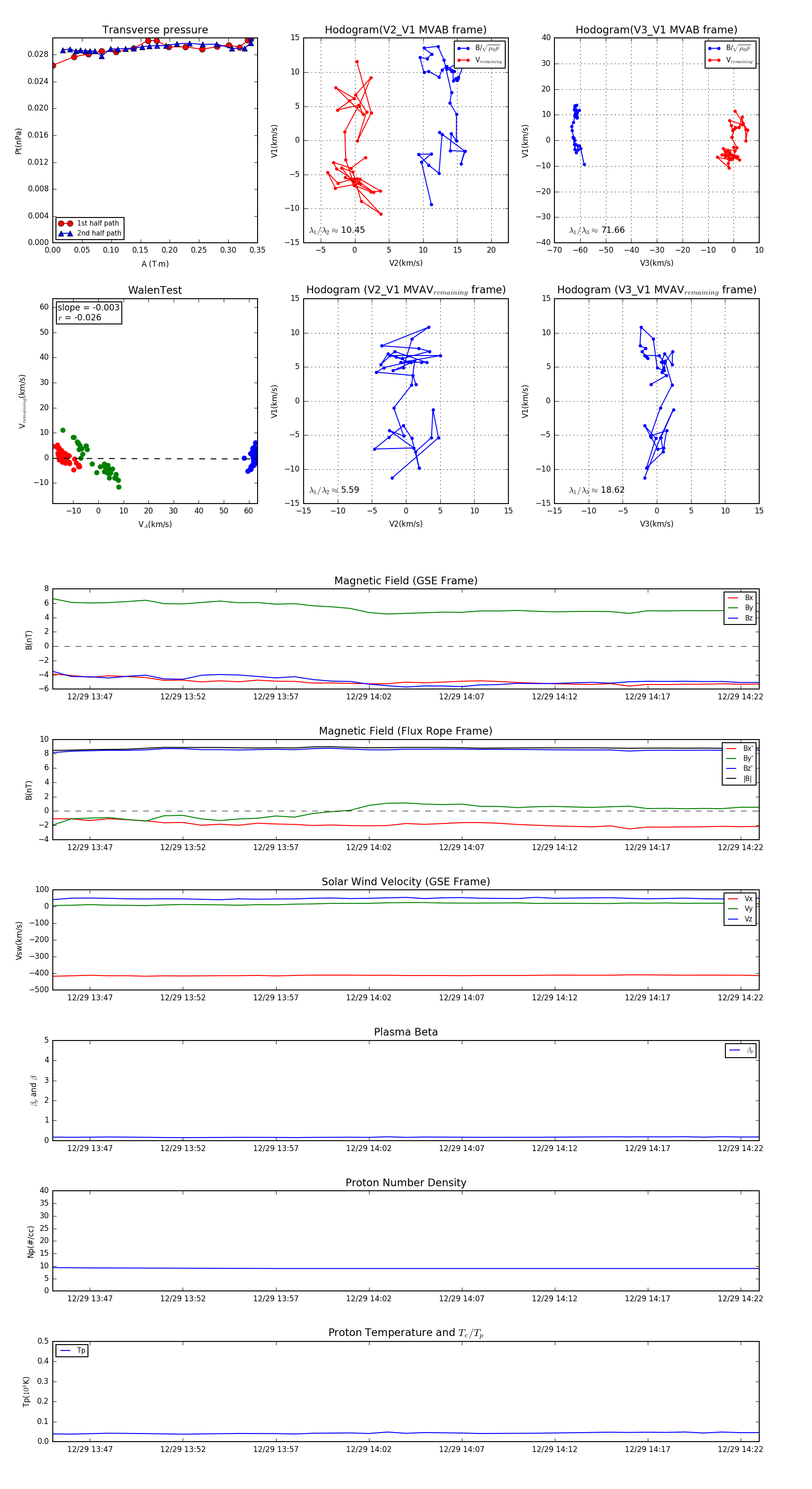The image size is (812, 1489).
Task: Select the "λ1/λ2 ≈ 10.45" eigenvalue ratio
Action: (337, 230)
